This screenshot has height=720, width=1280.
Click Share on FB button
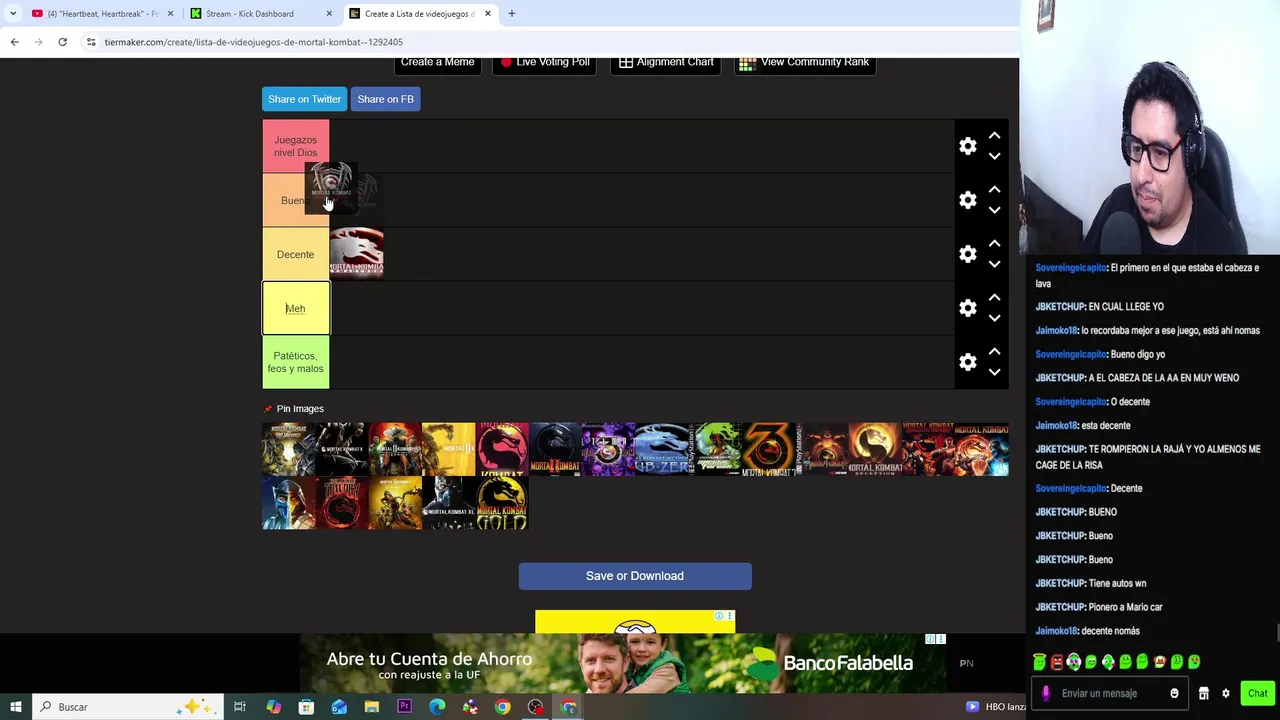pyautogui.click(x=385, y=99)
